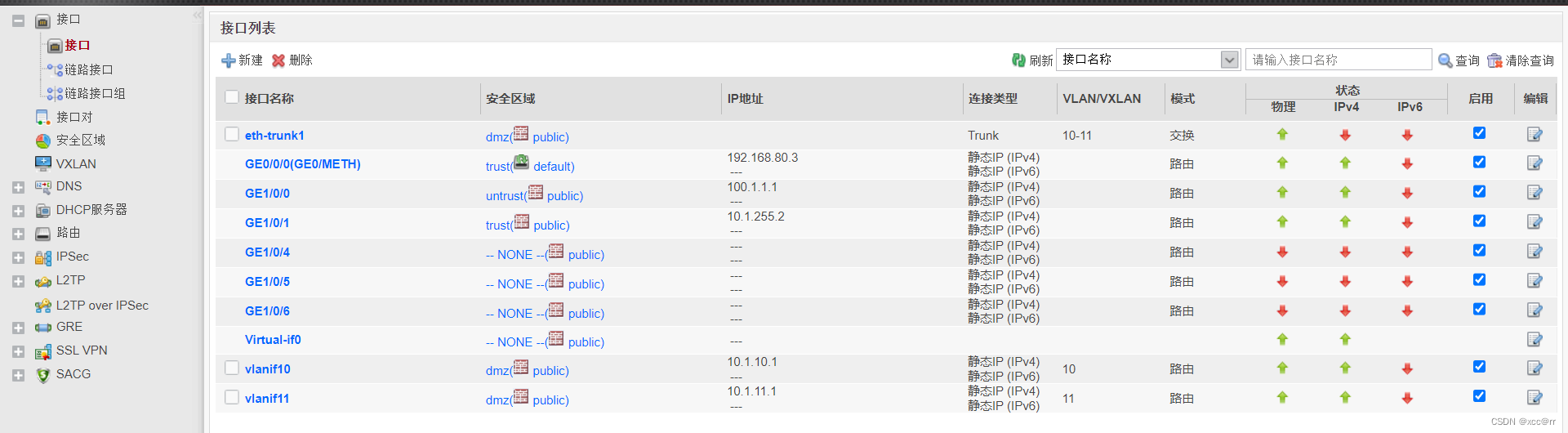Disable the 启用 checkbox for GE1/0/4
The height and width of the screenshot is (433, 1568).
click(1479, 250)
